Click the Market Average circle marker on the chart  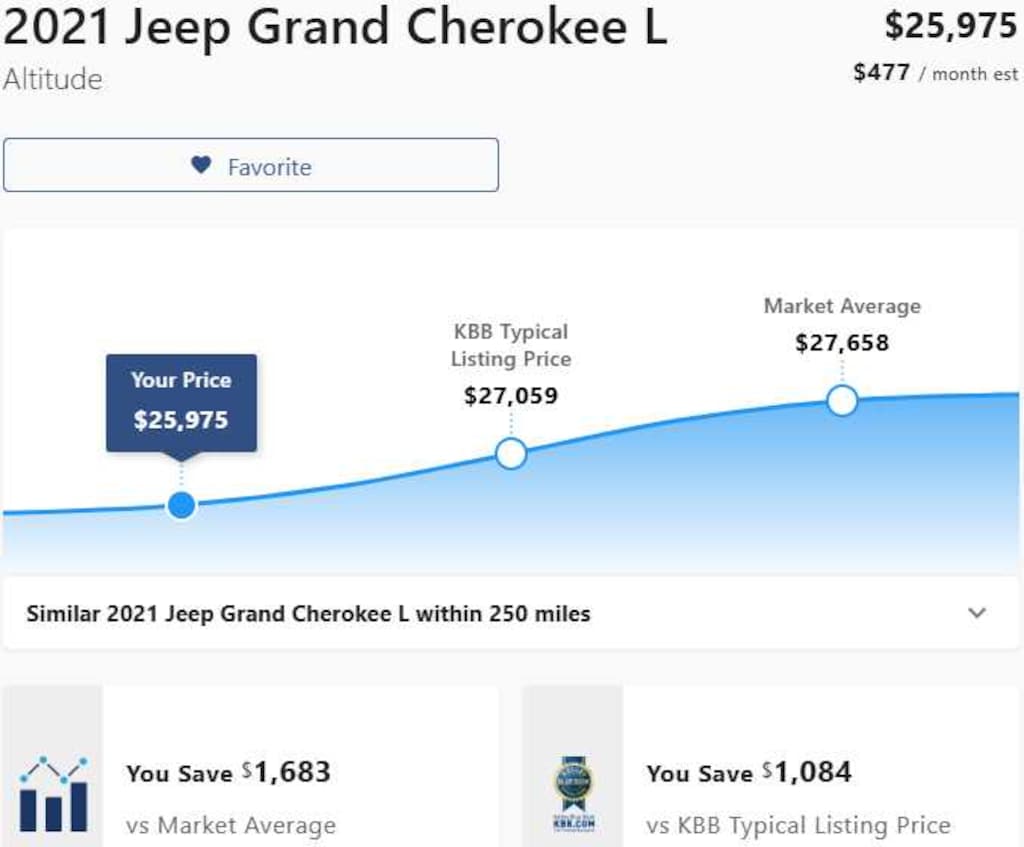[843, 400]
